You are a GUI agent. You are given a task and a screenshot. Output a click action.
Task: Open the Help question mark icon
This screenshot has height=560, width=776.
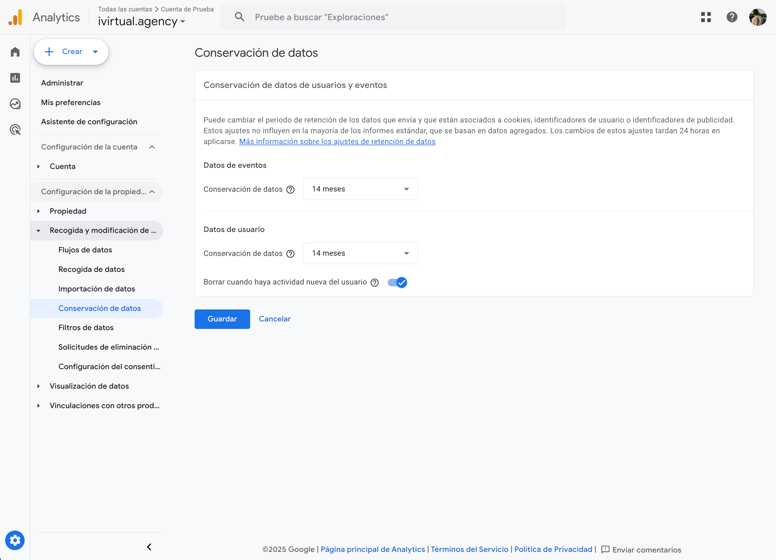731,17
